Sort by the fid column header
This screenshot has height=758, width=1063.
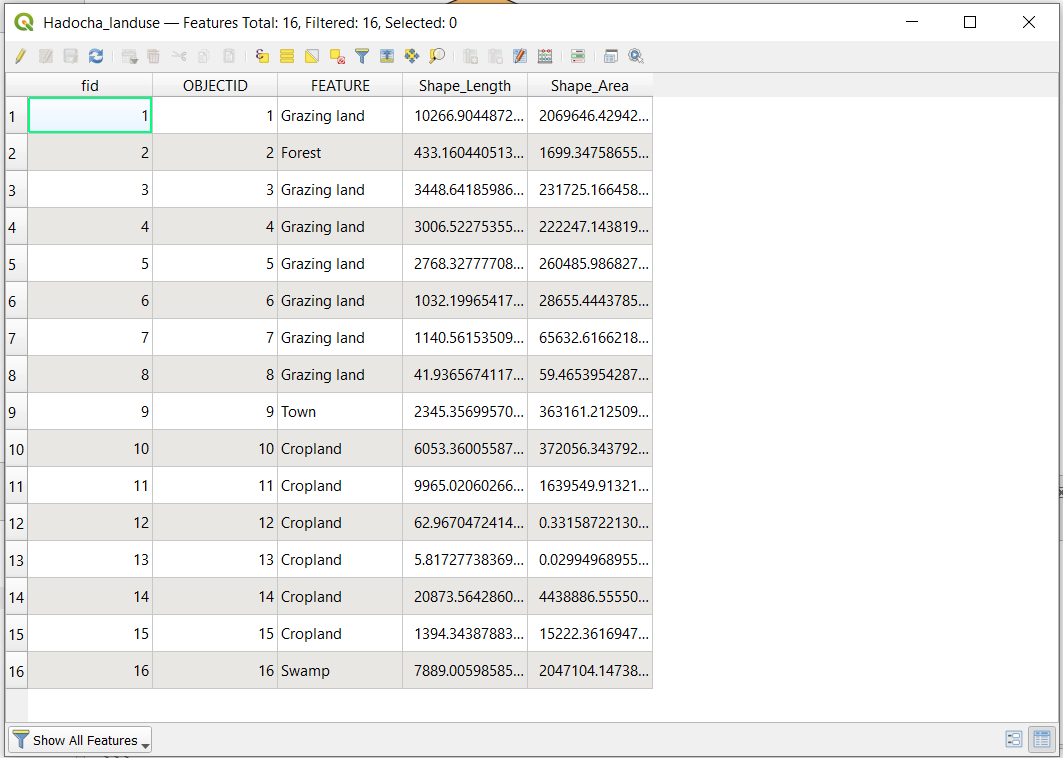click(x=90, y=85)
